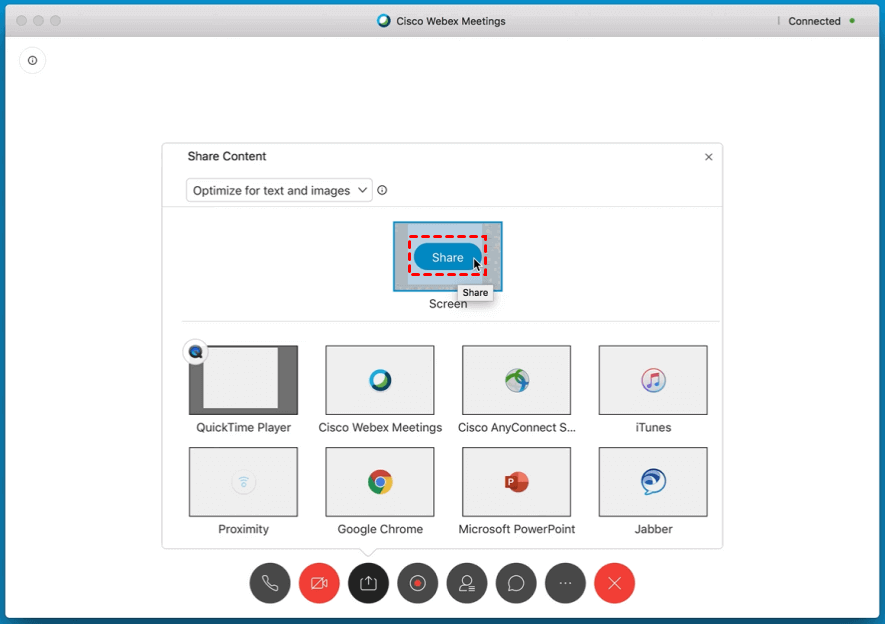The height and width of the screenshot is (624, 885).
Task: Click the audio phone button in the toolbar
Action: click(270, 583)
